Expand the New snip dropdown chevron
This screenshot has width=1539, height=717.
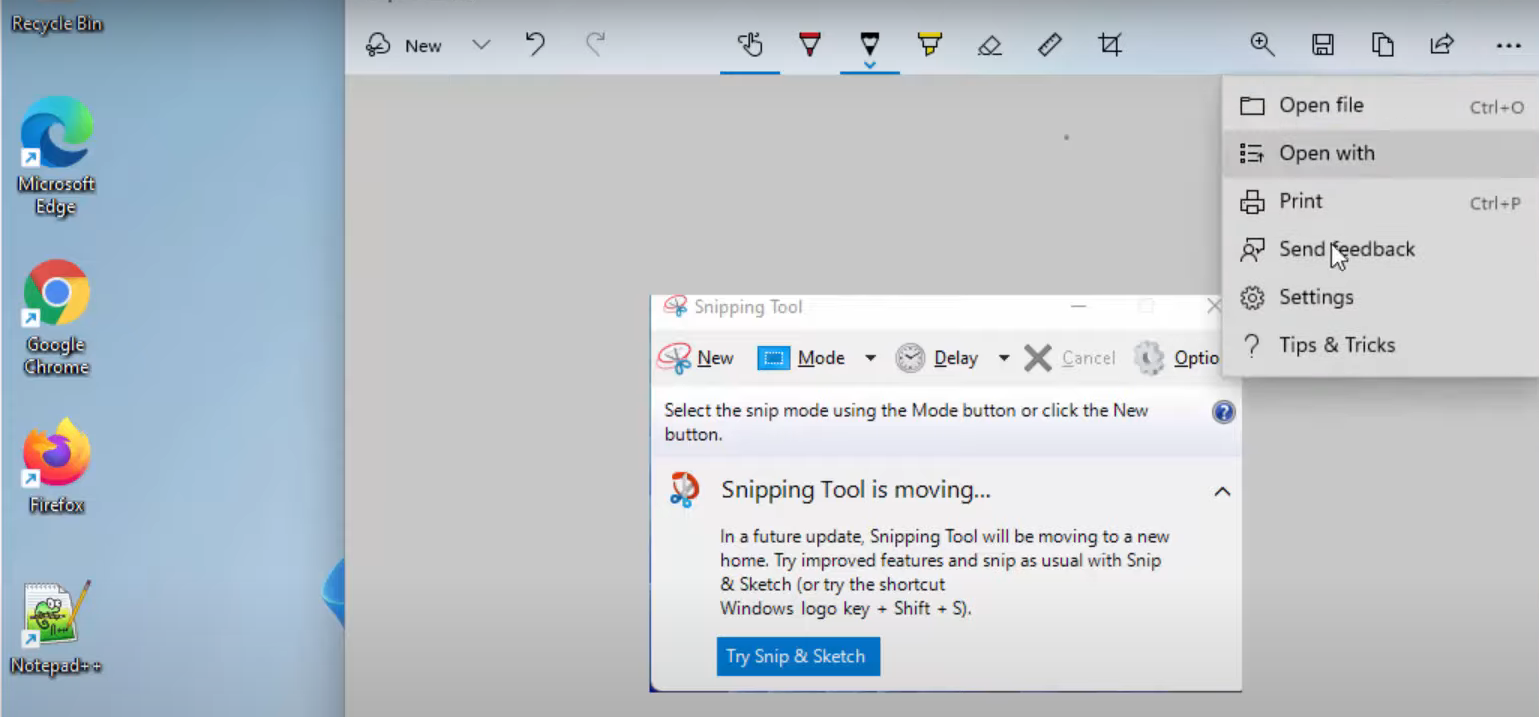click(481, 45)
